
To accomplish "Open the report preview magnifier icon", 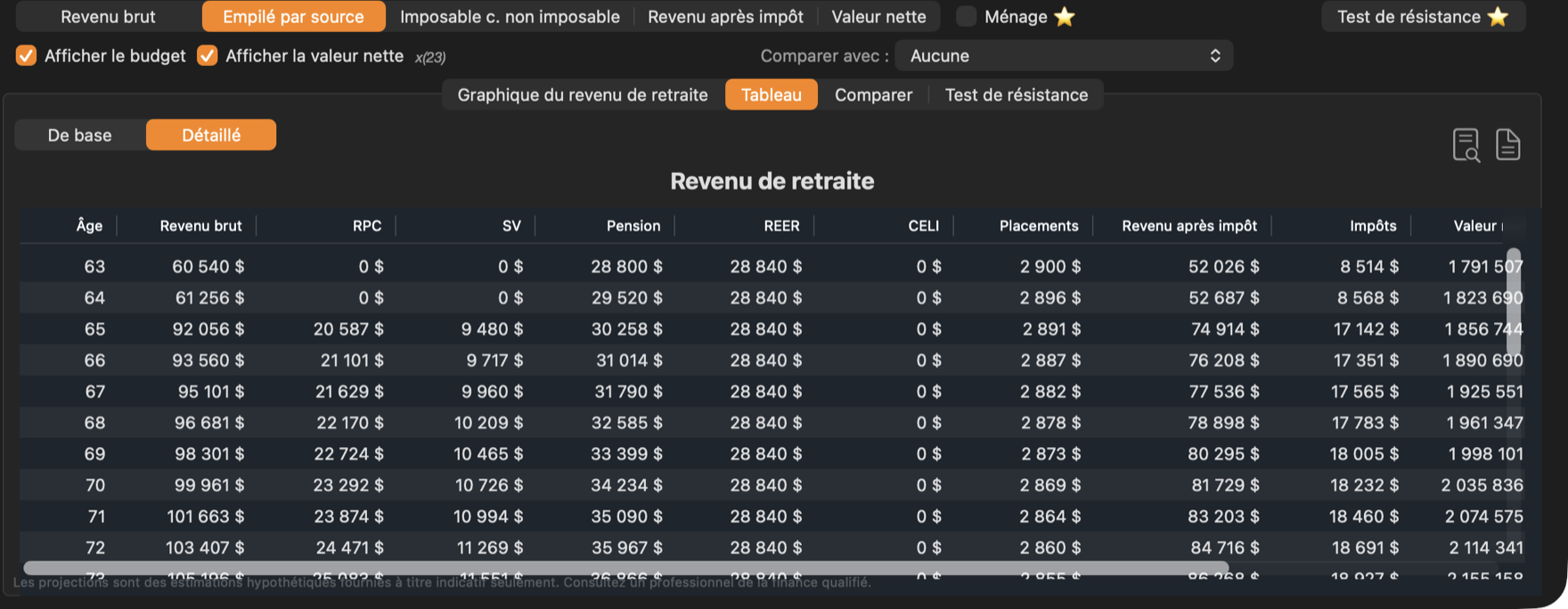I will click(x=1466, y=144).
